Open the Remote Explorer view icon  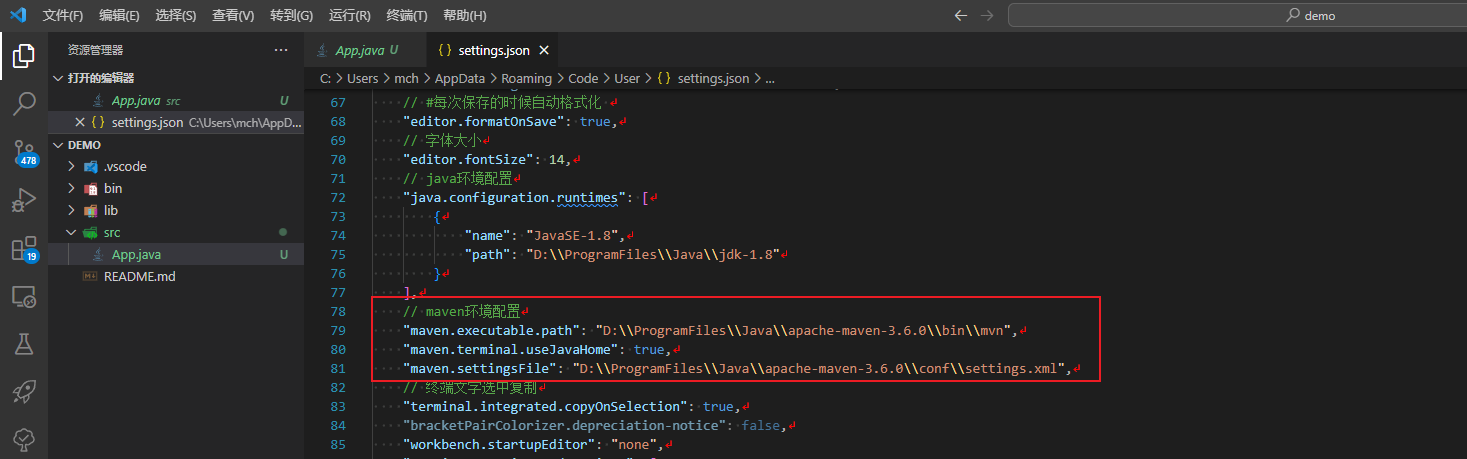(x=24, y=297)
